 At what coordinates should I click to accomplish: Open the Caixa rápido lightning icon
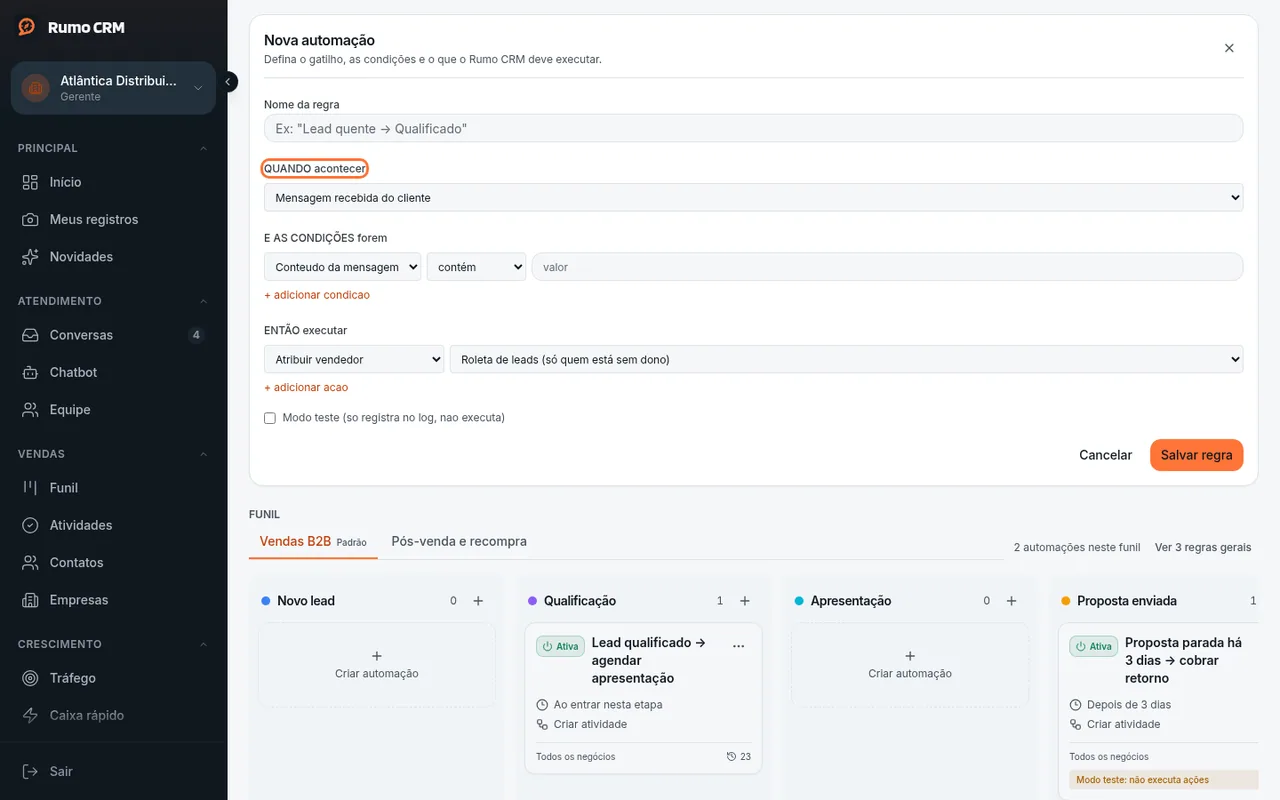coord(31,715)
